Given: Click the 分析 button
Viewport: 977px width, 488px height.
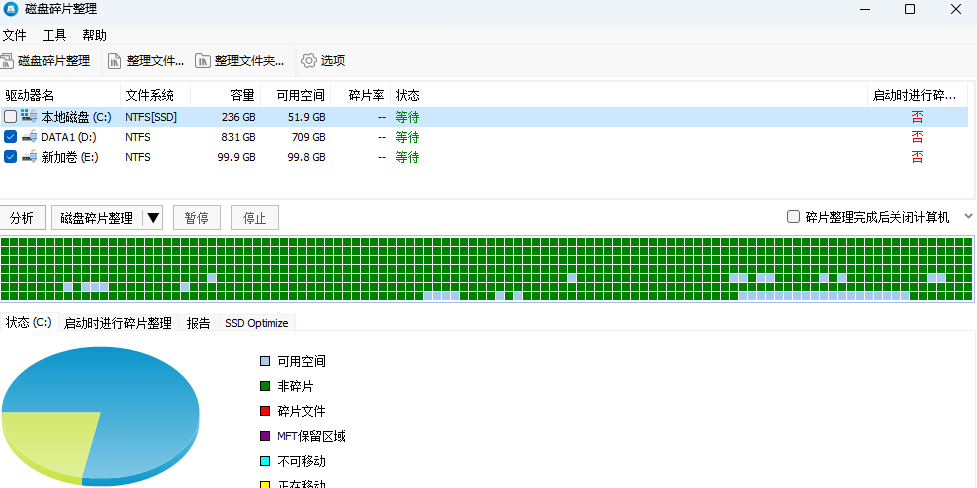Looking at the screenshot, I should pos(22,218).
